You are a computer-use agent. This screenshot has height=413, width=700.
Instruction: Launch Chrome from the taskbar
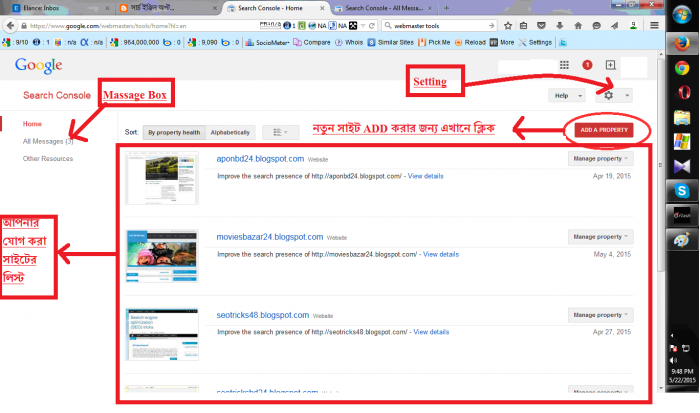[682, 68]
